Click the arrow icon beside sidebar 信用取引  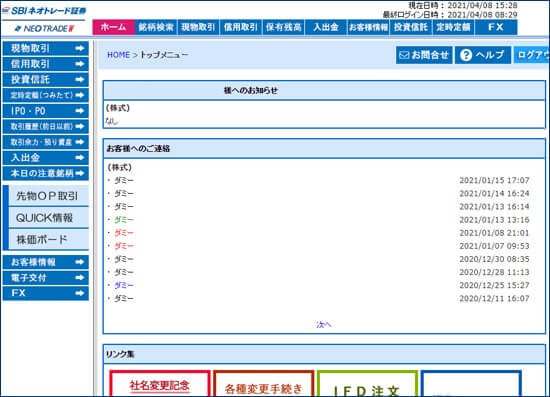point(80,64)
